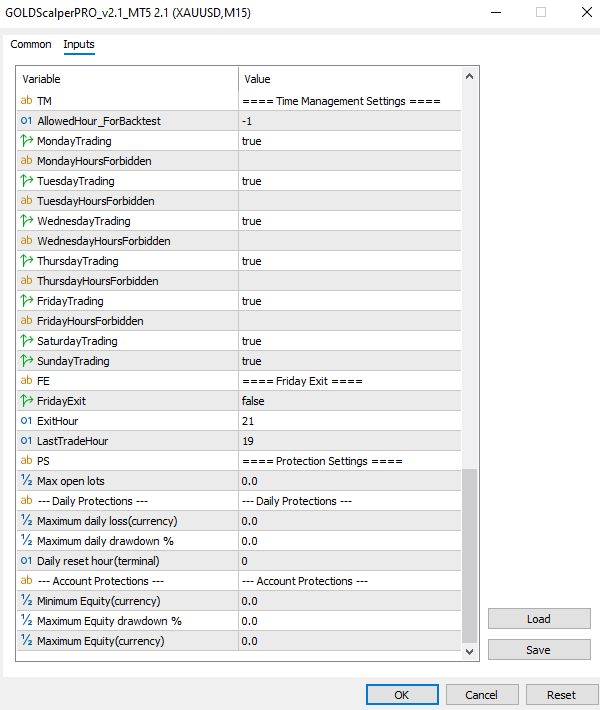Click the boolean icon beside MondayTrading
This screenshot has height=710, width=600.
26,141
